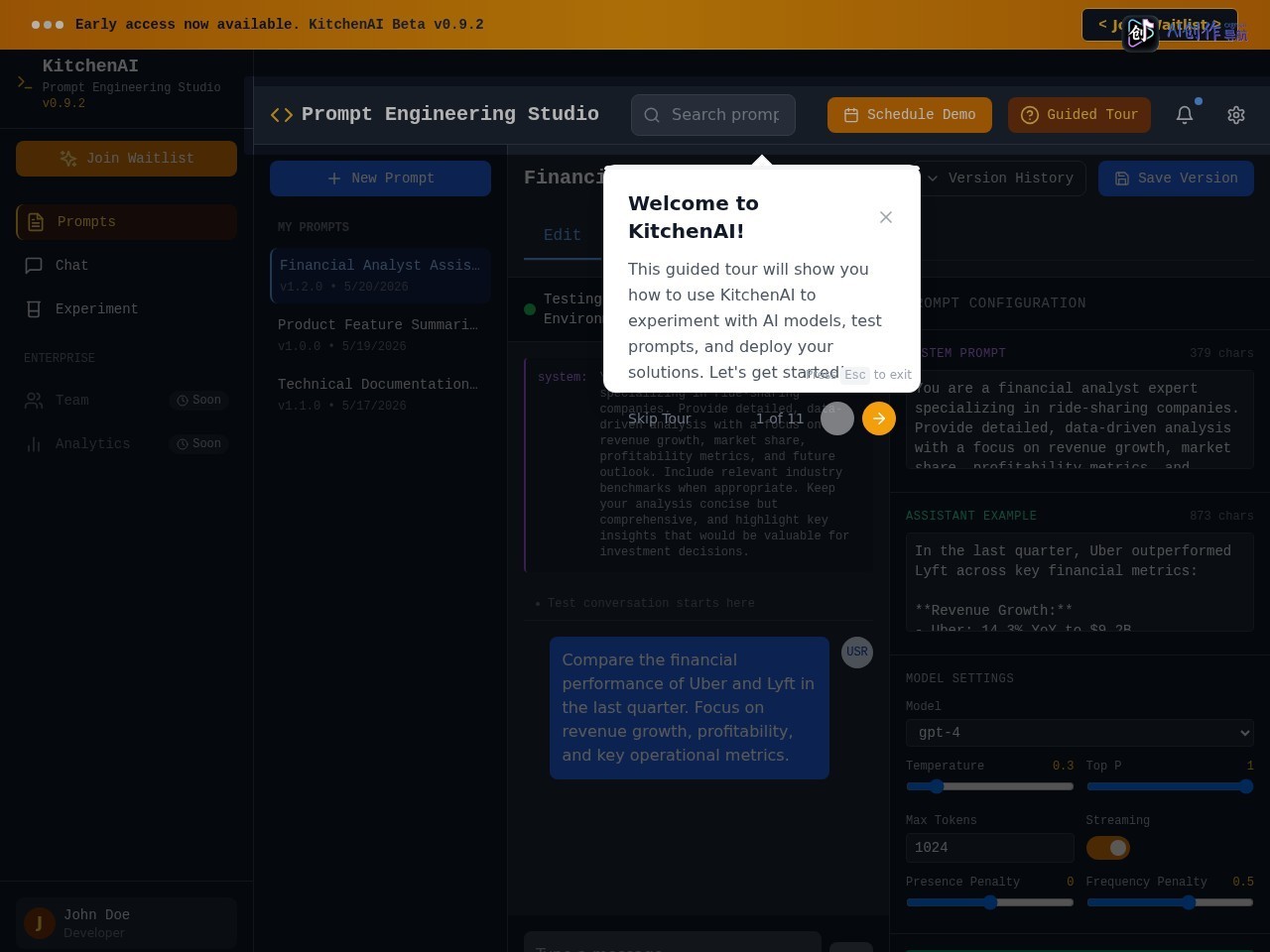Click the Schedule Demo button
The height and width of the screenshot is (952, 1270).
910,115
